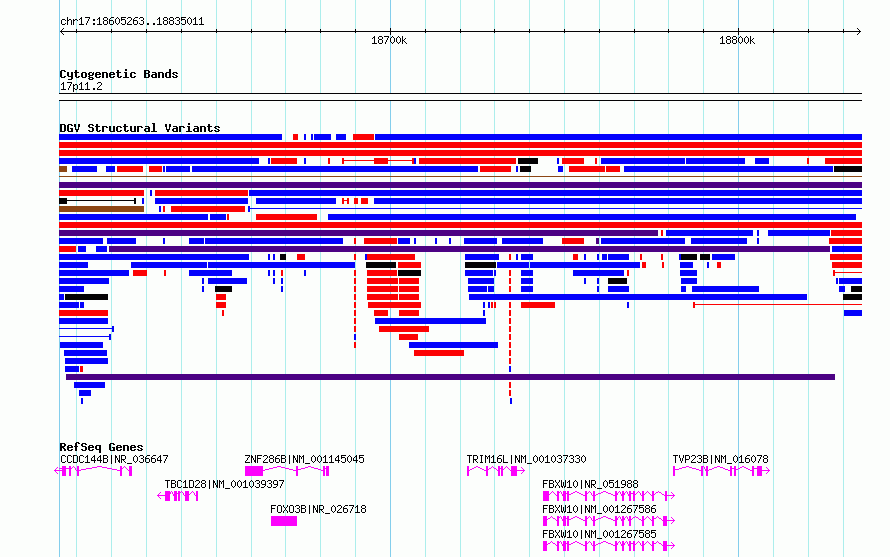Click the RefSeq Genes track title
The height and width of the screenshot is (557, 890).
pos(101,447)
